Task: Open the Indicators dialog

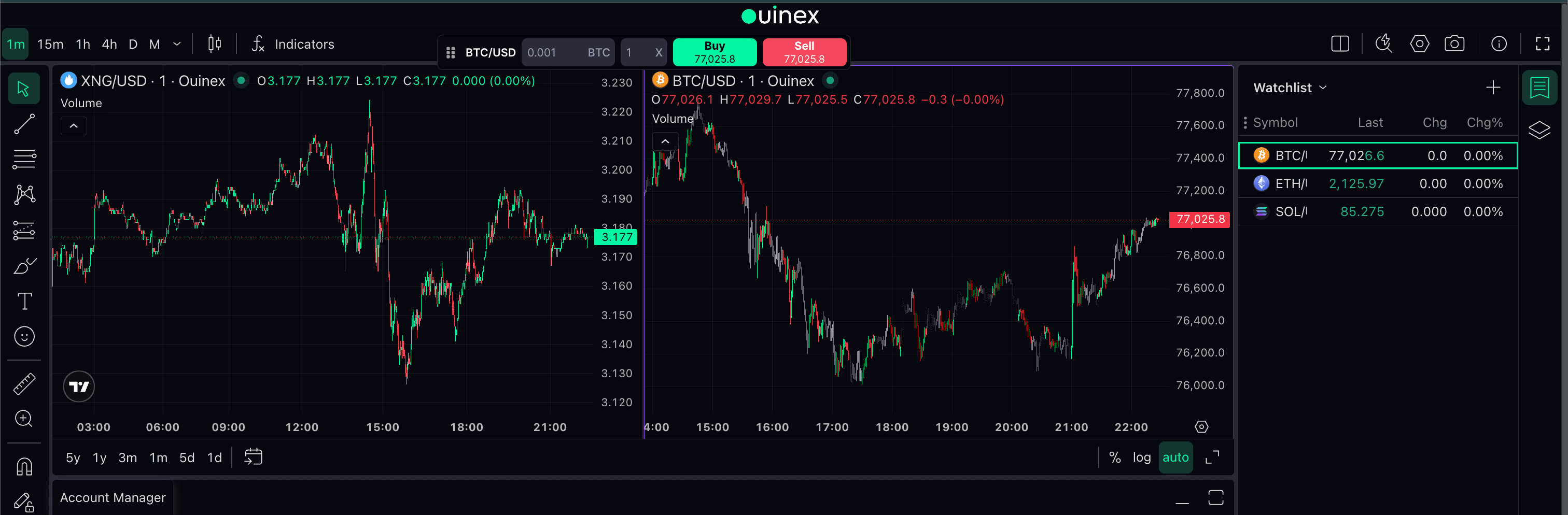Action: click(x=293, y=44)
